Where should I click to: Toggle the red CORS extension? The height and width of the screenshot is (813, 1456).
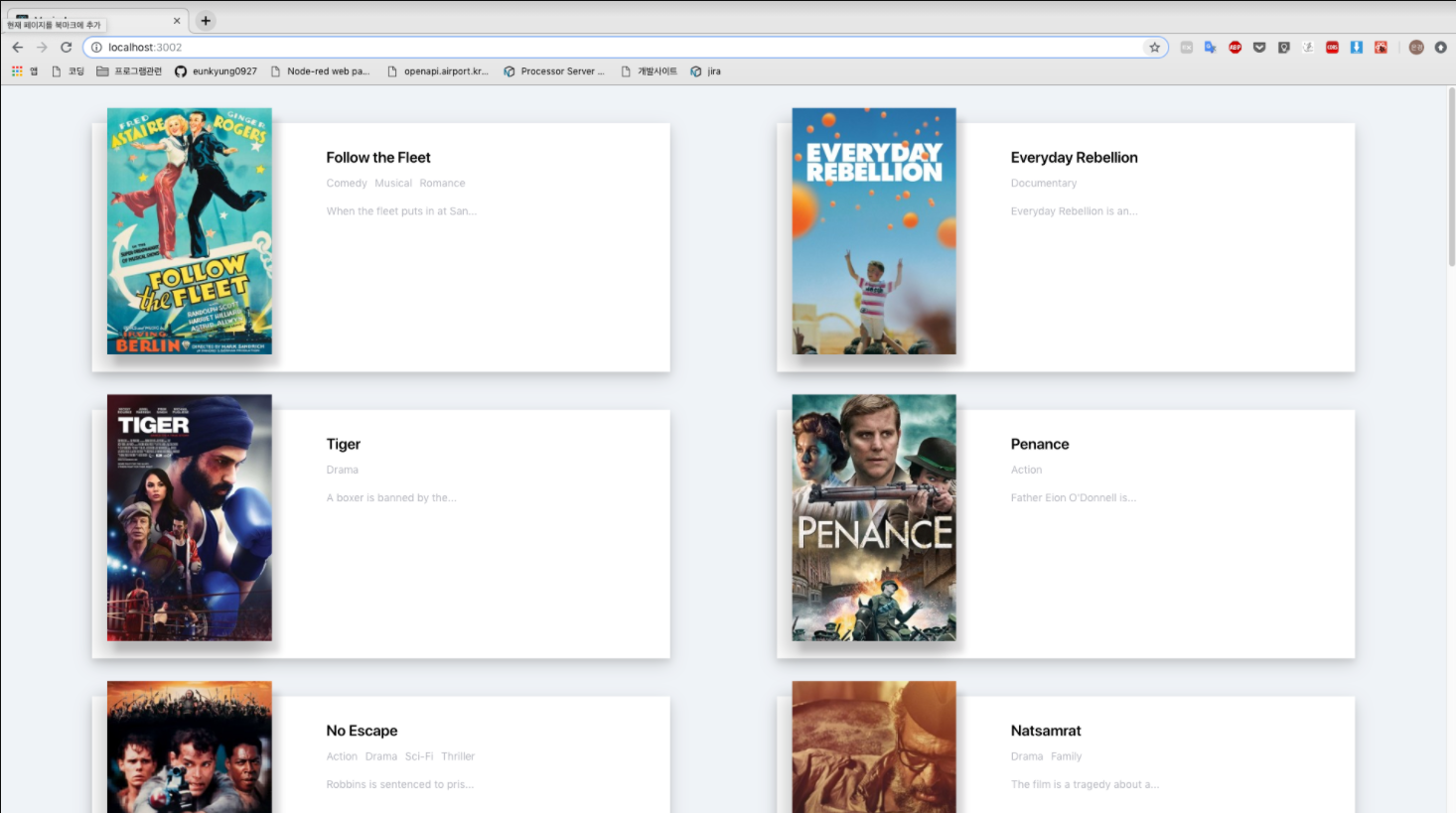point(1332,47)
